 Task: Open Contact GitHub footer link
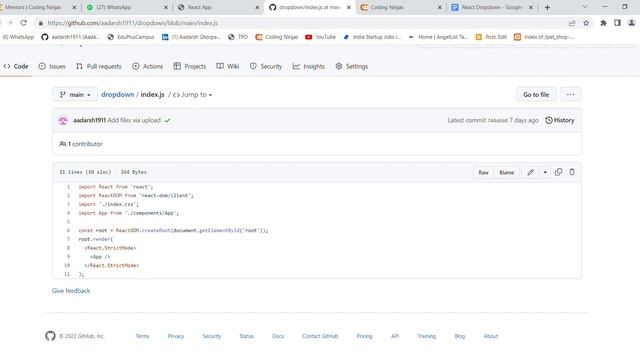click(320, 336)
